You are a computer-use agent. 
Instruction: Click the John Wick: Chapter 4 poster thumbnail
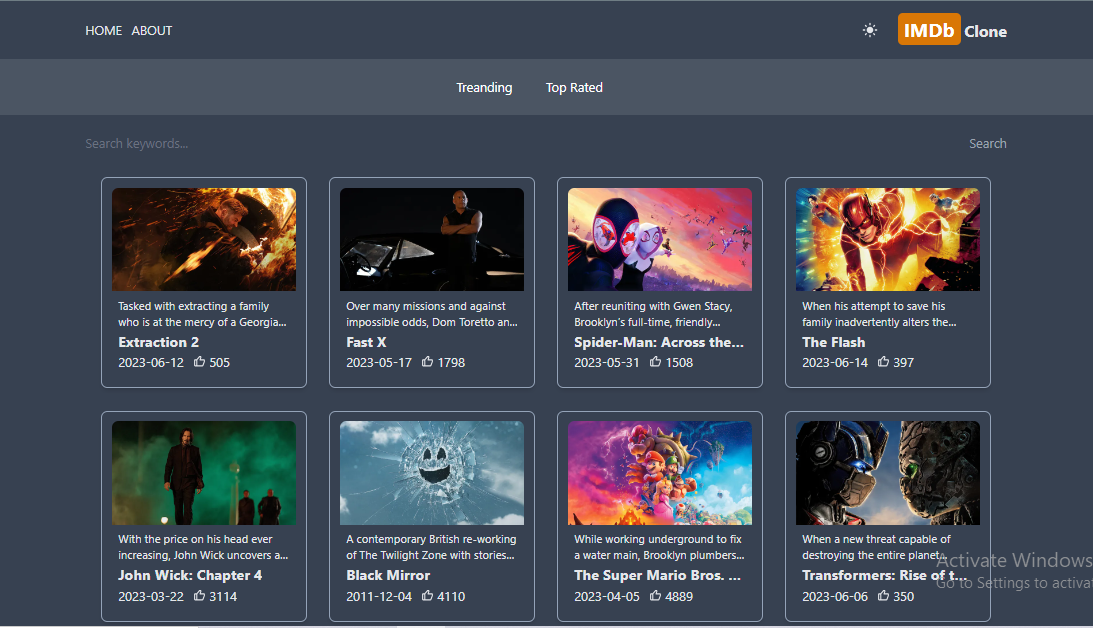pyautogui.click(x=204, y=472)
